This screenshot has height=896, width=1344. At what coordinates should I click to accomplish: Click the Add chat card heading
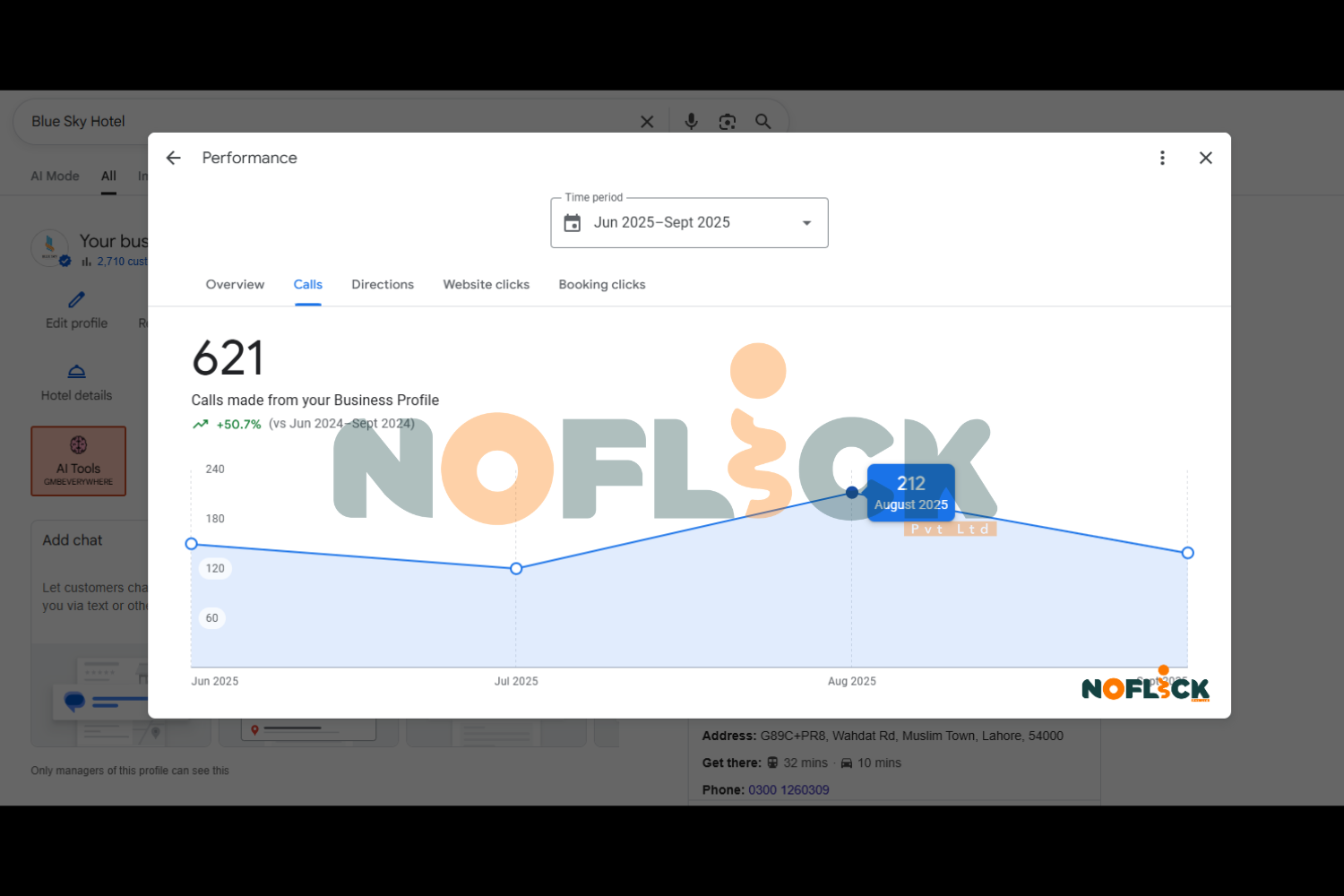point(73,540)
